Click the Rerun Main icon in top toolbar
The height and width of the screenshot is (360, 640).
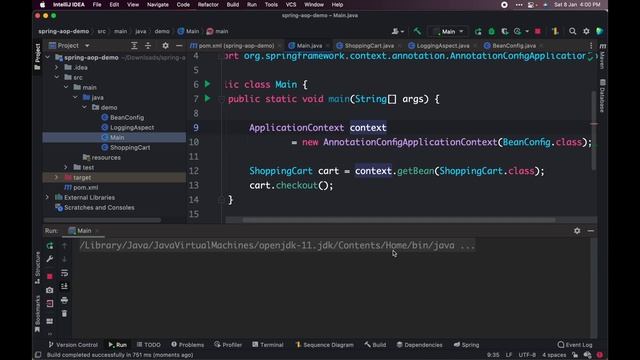(478, 31)
